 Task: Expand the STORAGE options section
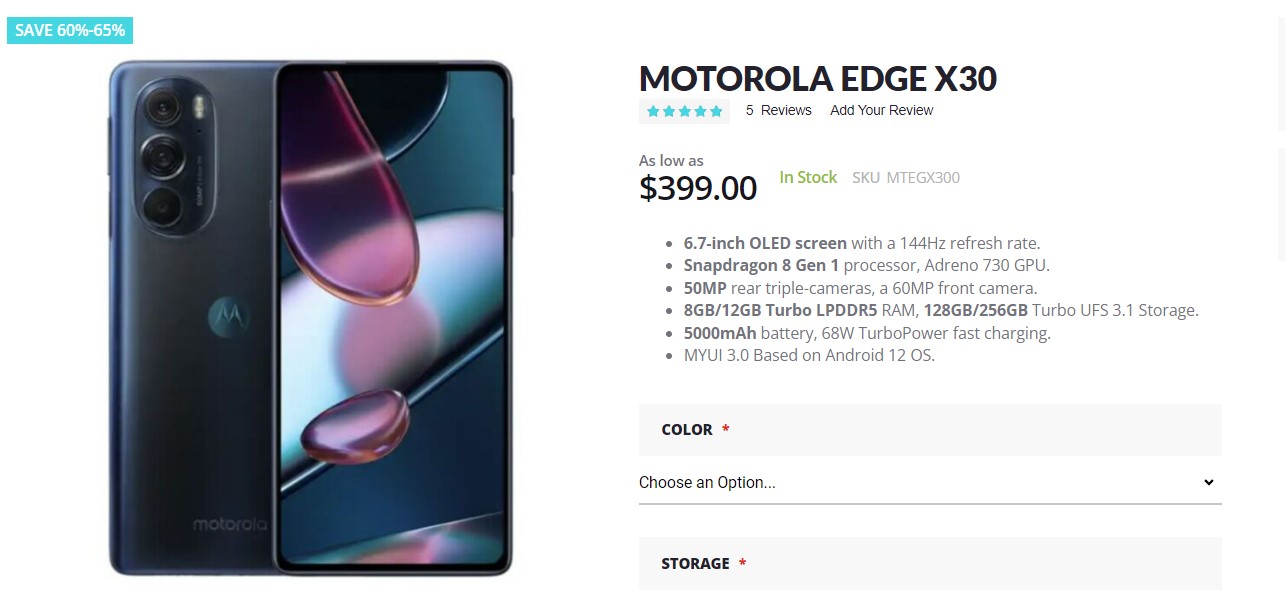click(x=930, y=563)
